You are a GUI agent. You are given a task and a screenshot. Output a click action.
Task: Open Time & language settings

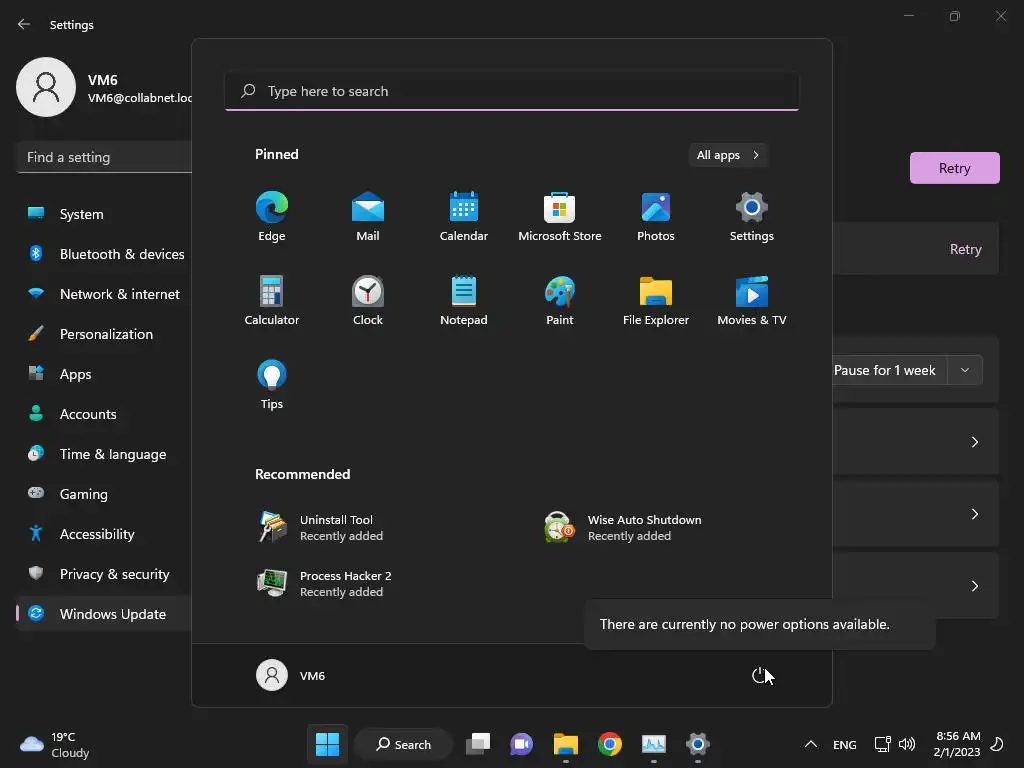[104, 454]
